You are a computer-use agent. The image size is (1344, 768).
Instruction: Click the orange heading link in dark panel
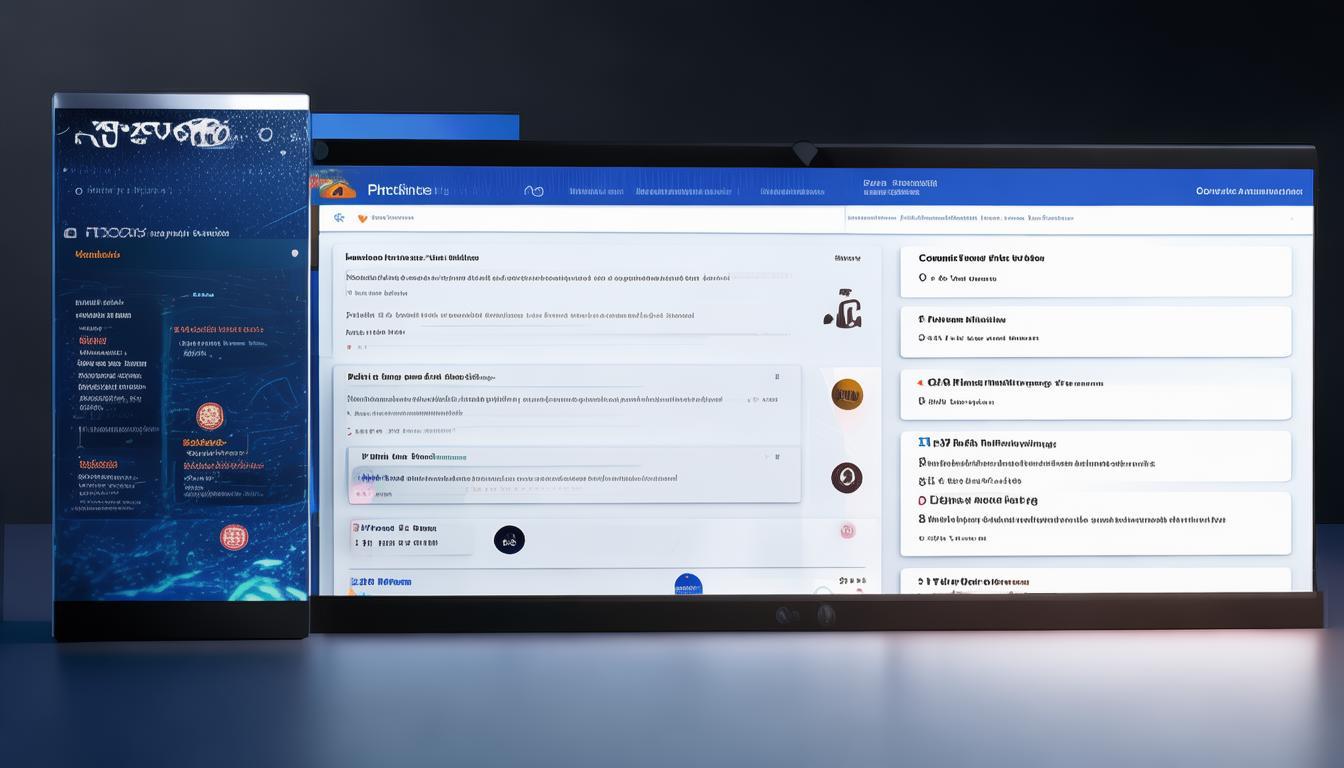tap(97, 255)
